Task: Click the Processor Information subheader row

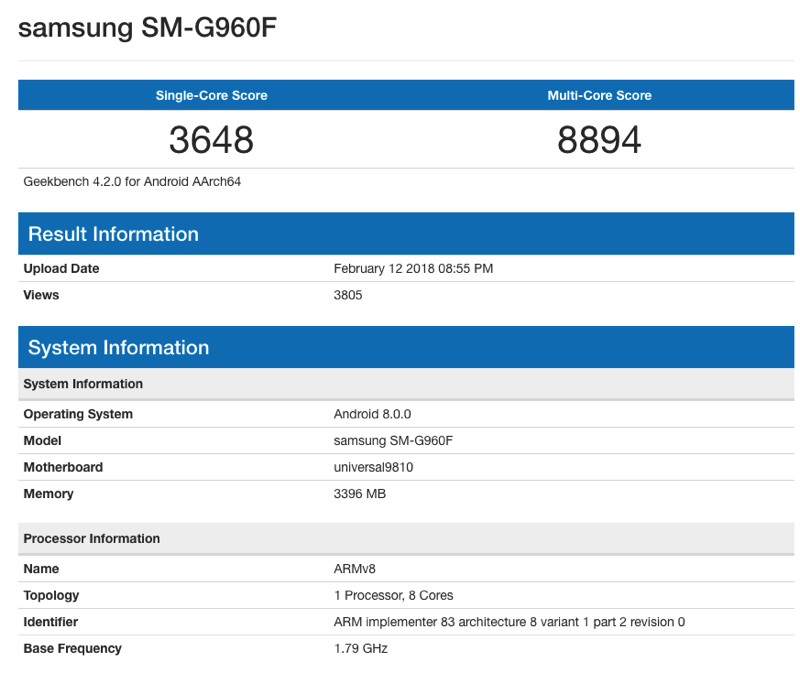Action: (406, 538)
